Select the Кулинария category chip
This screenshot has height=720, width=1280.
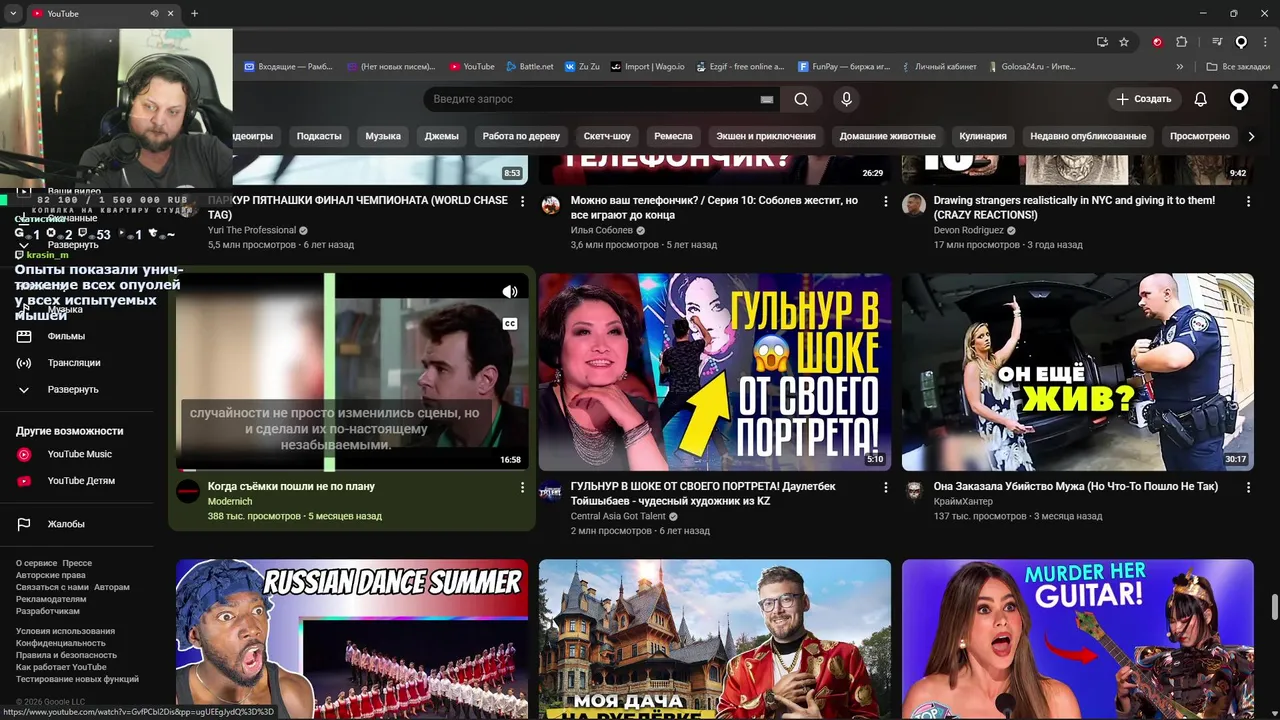pyautogui.click(x=983, y=136)
